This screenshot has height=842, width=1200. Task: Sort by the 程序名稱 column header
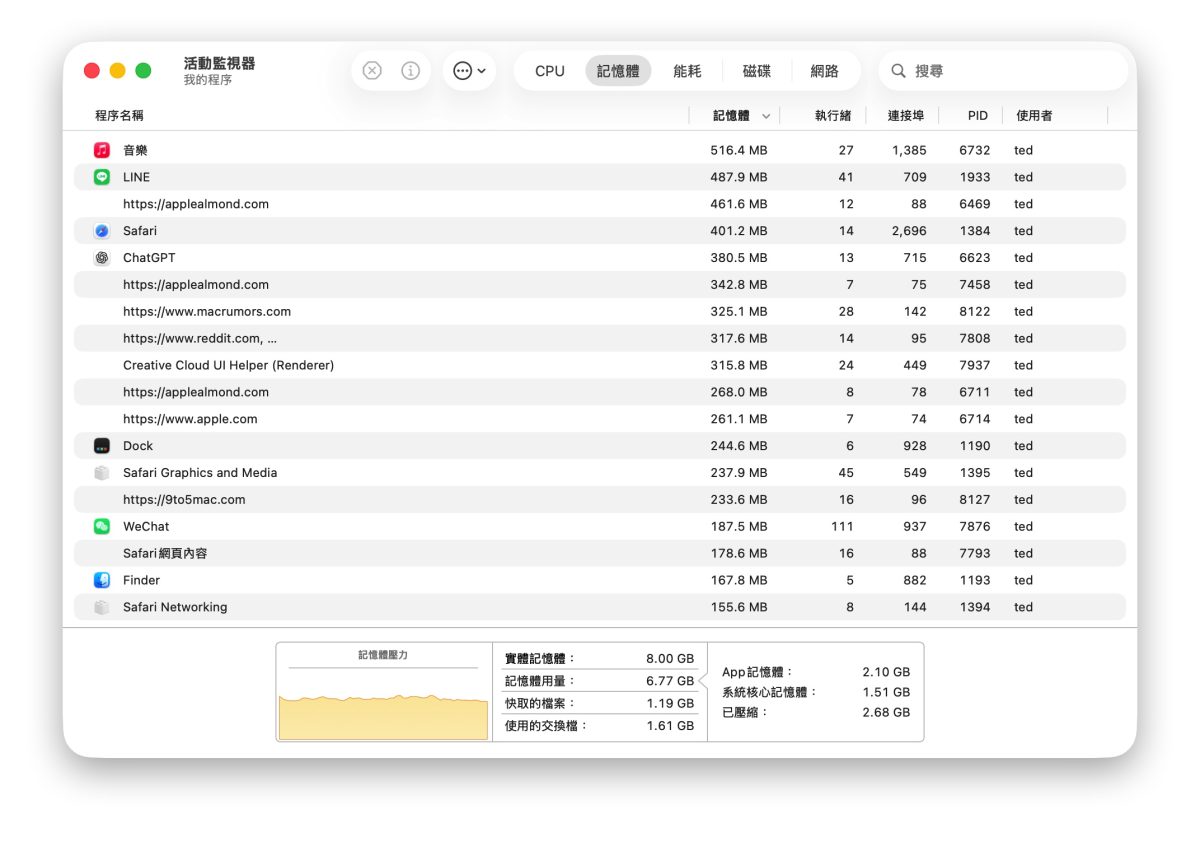pos(119,116)
